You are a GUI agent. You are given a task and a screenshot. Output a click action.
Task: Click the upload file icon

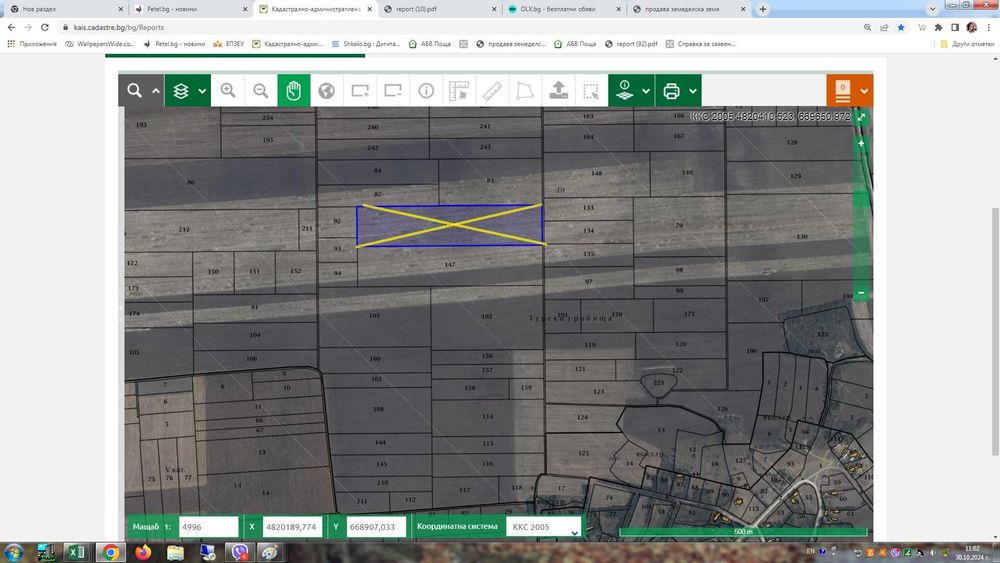point(559,91)
